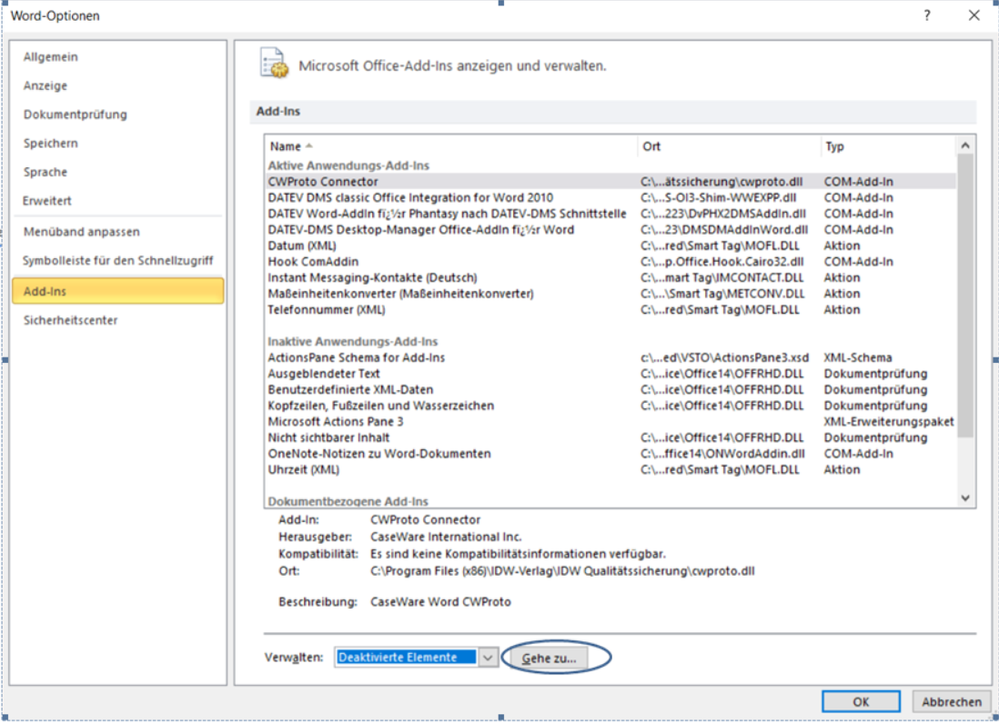
Task: Select Microsoft Actions Pane 3
Action: click(610, 421)
